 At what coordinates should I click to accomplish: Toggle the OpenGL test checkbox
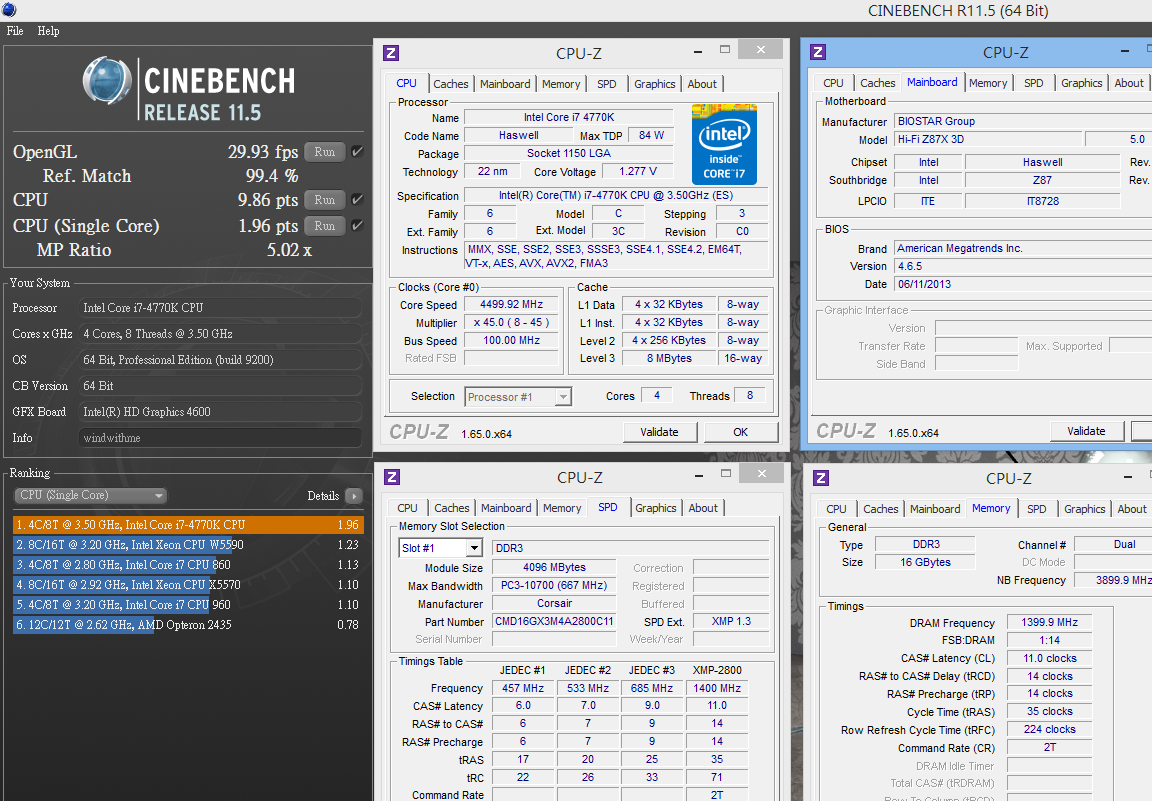[x=358, y=152]
